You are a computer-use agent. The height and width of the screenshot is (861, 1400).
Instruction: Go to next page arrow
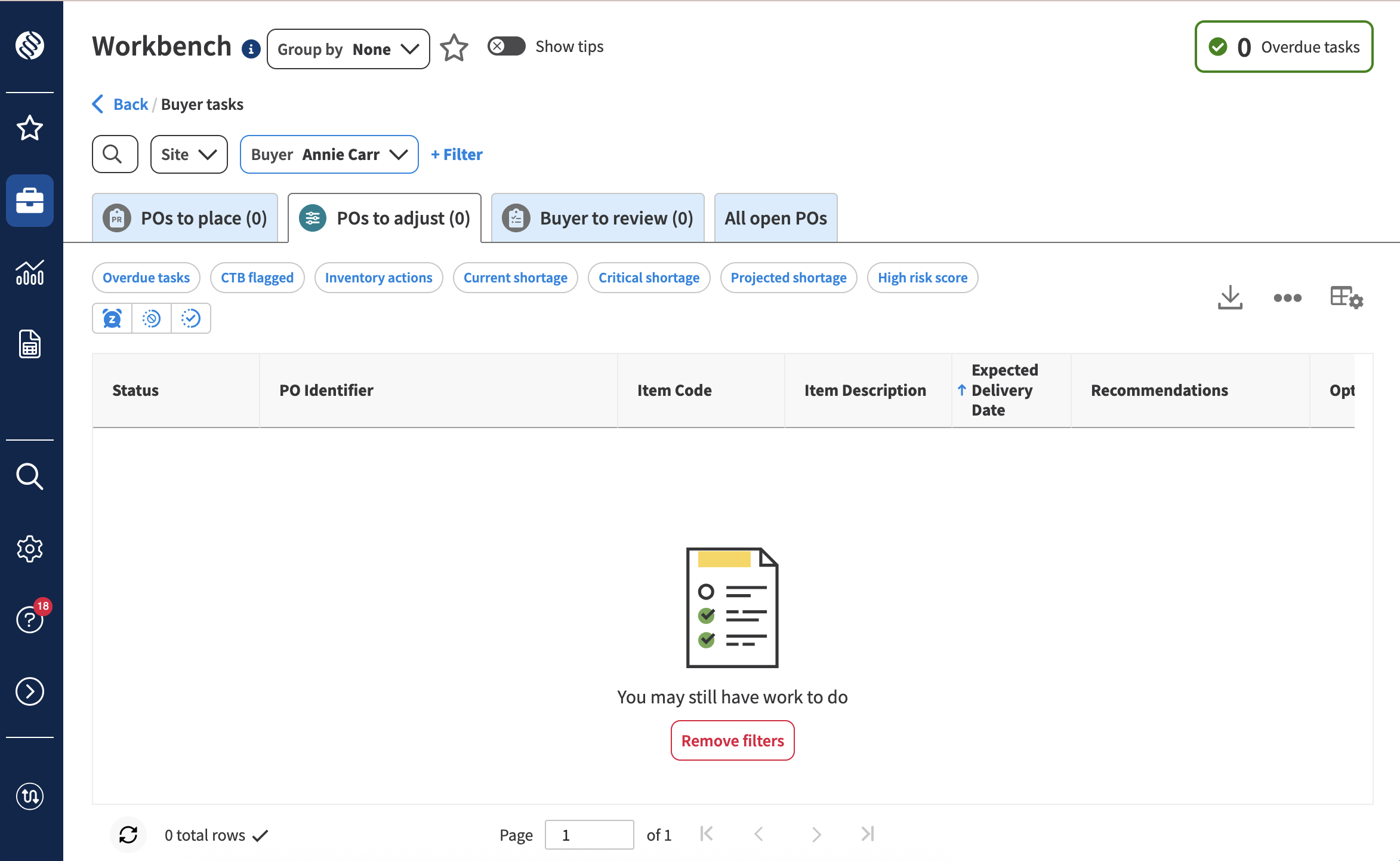pos(816,834)
